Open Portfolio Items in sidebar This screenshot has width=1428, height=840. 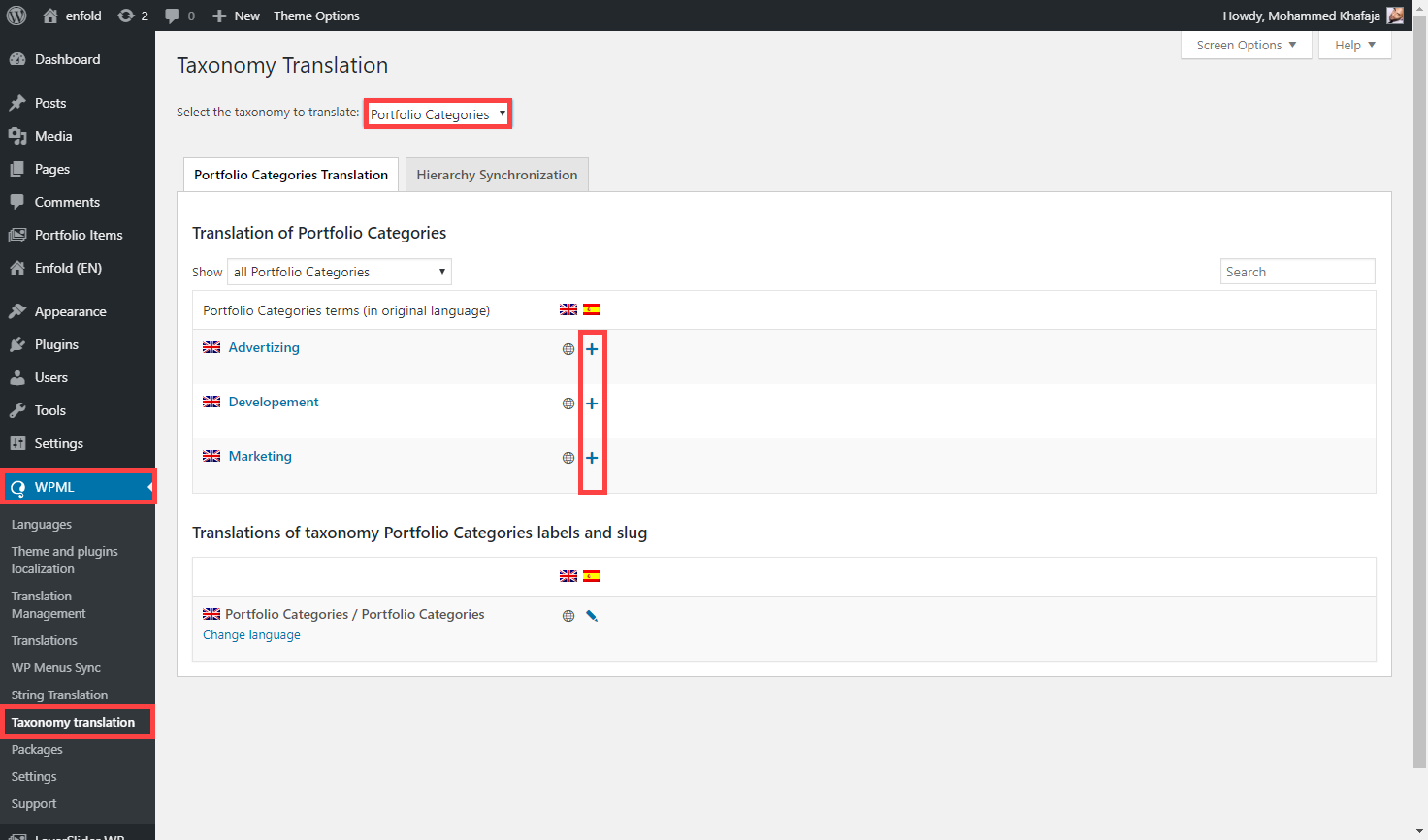click(x=78, y=235)
